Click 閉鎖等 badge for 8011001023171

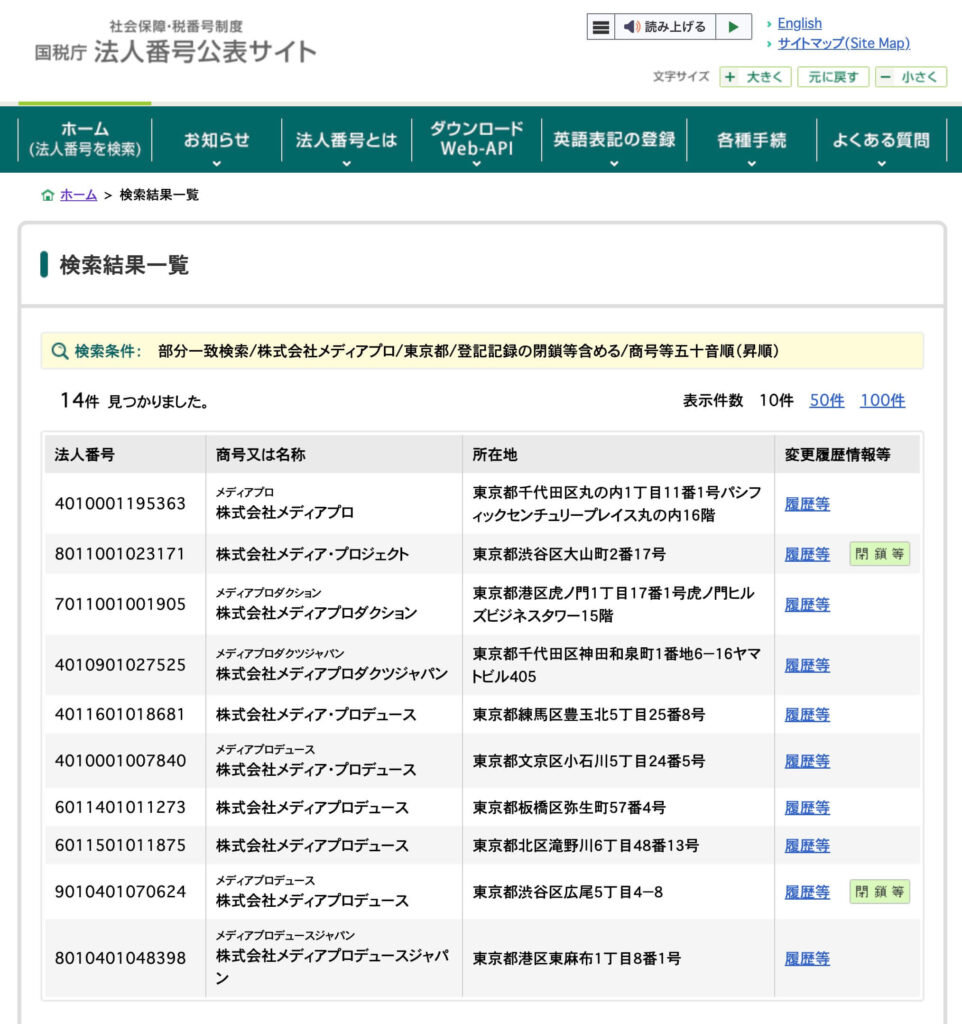point(879,554)
